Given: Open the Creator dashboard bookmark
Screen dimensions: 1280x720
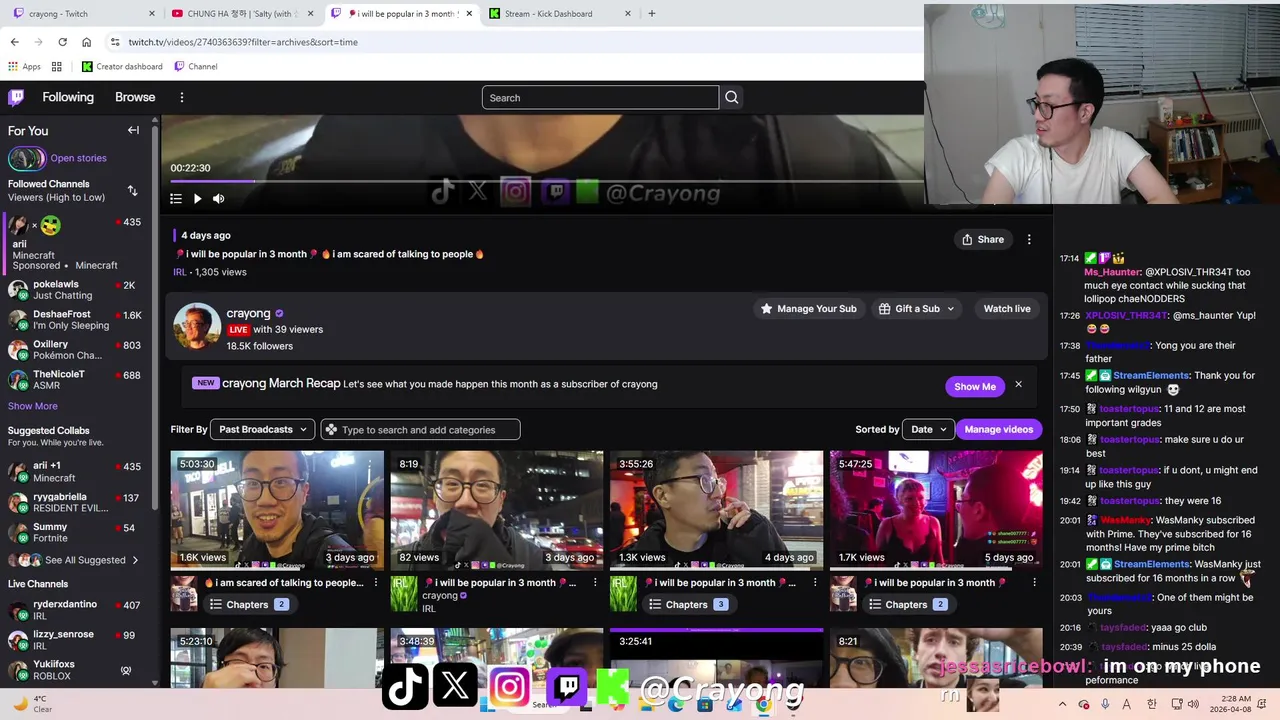Looking at the screenshot, I should 122,66.
